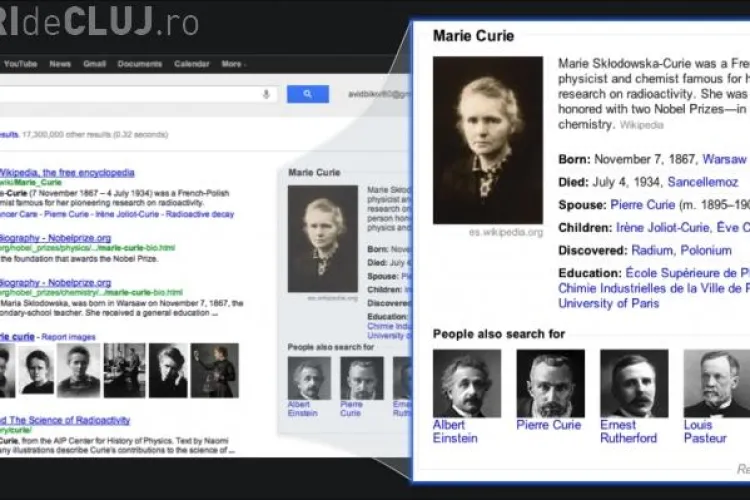
Task: Open the Radium link in the Discovered row
Action: 652,250
